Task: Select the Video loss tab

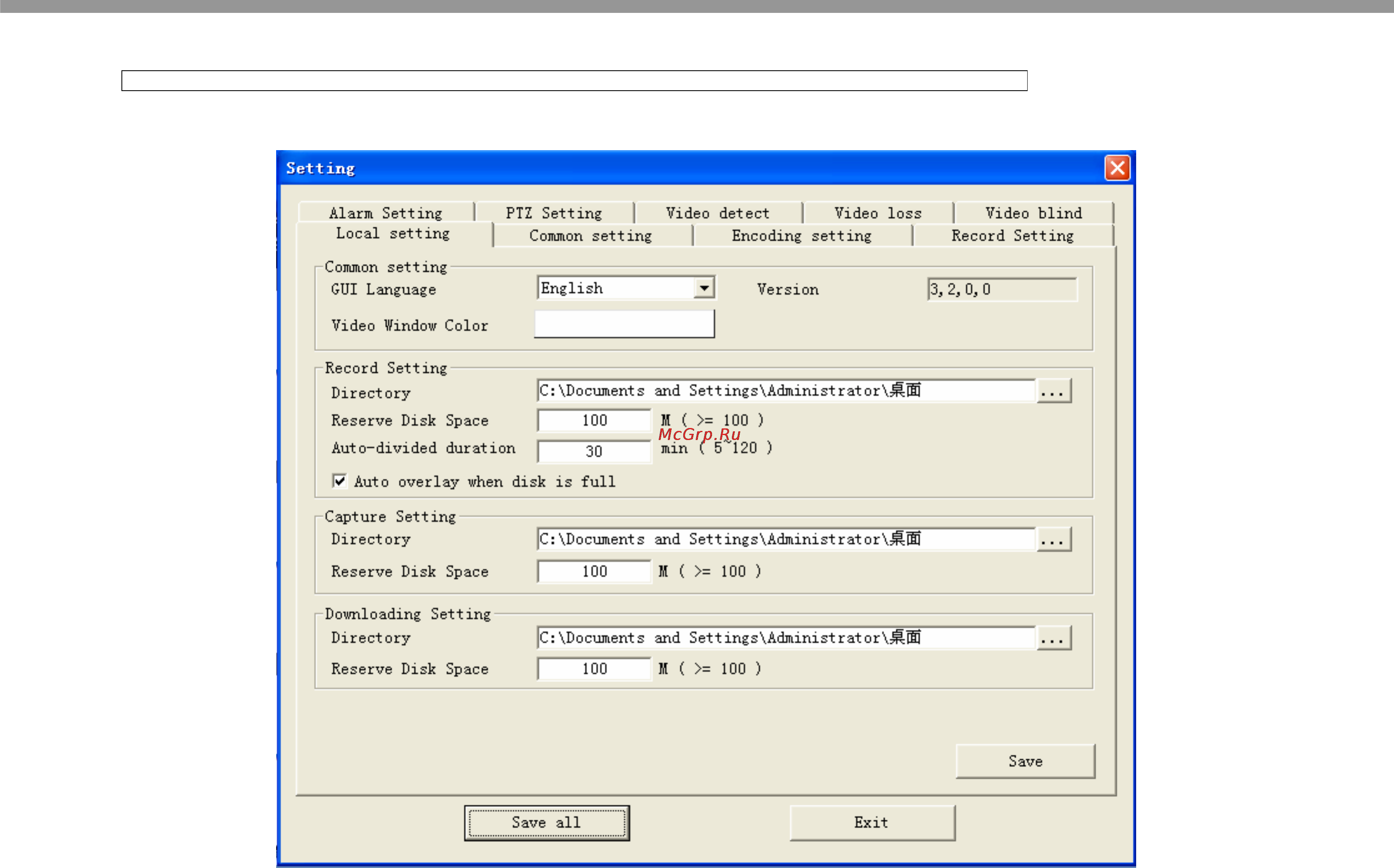Action: click(878, 213)
